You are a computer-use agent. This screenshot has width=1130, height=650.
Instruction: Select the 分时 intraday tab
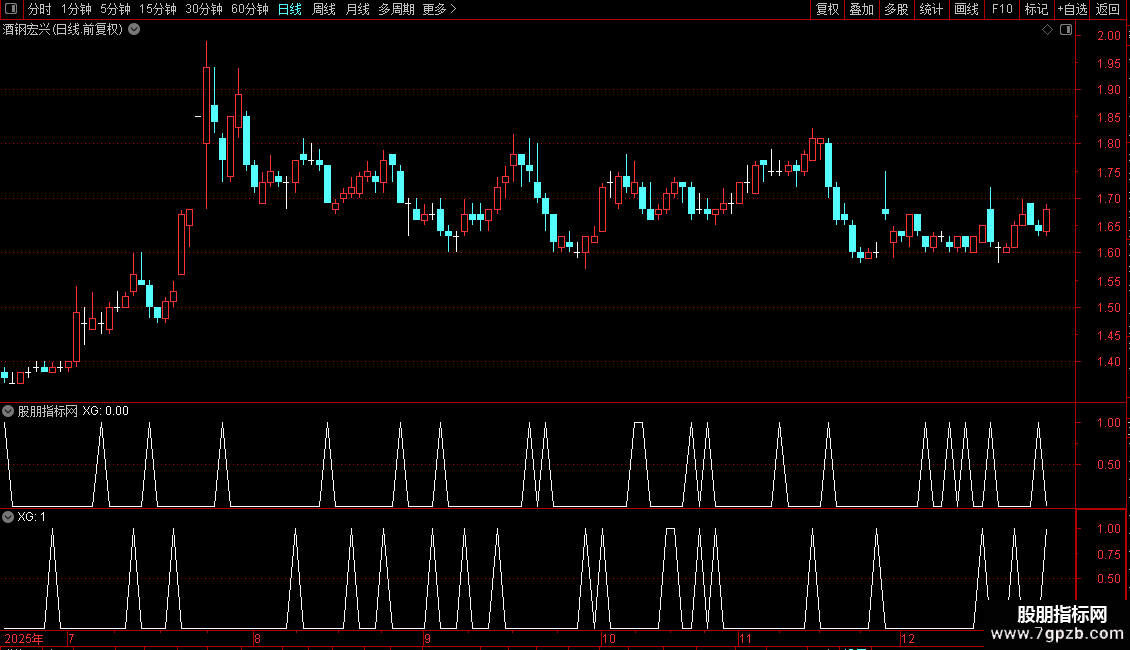[39, 9]
